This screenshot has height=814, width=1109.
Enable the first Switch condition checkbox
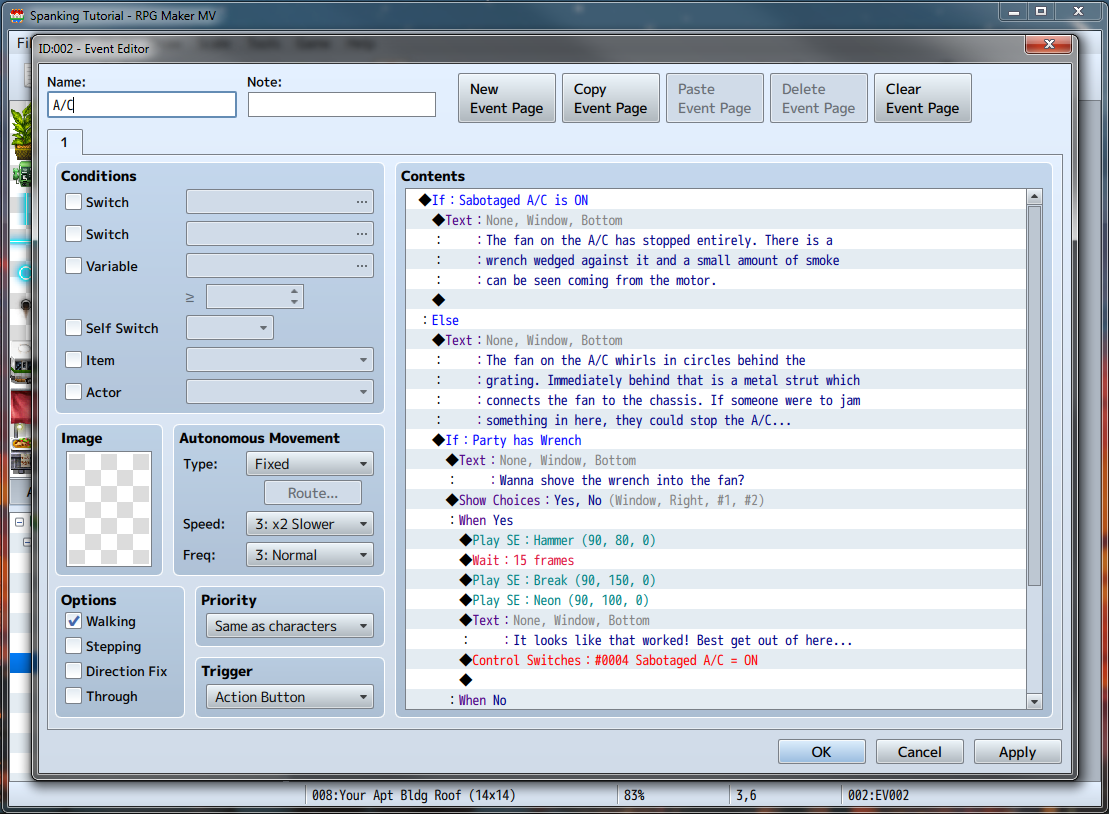(73, 202)
